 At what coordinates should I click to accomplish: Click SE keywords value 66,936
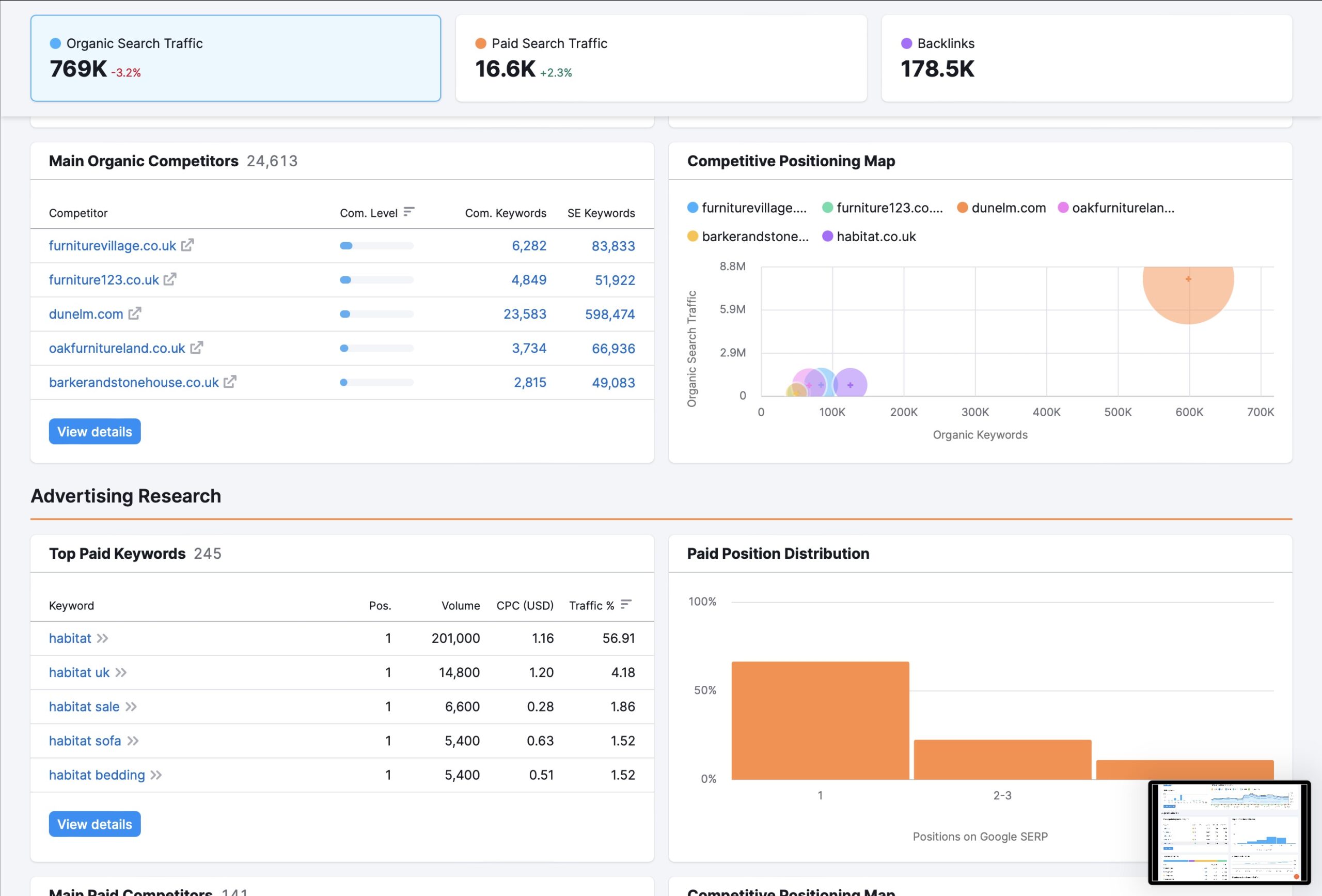(613, 348)
